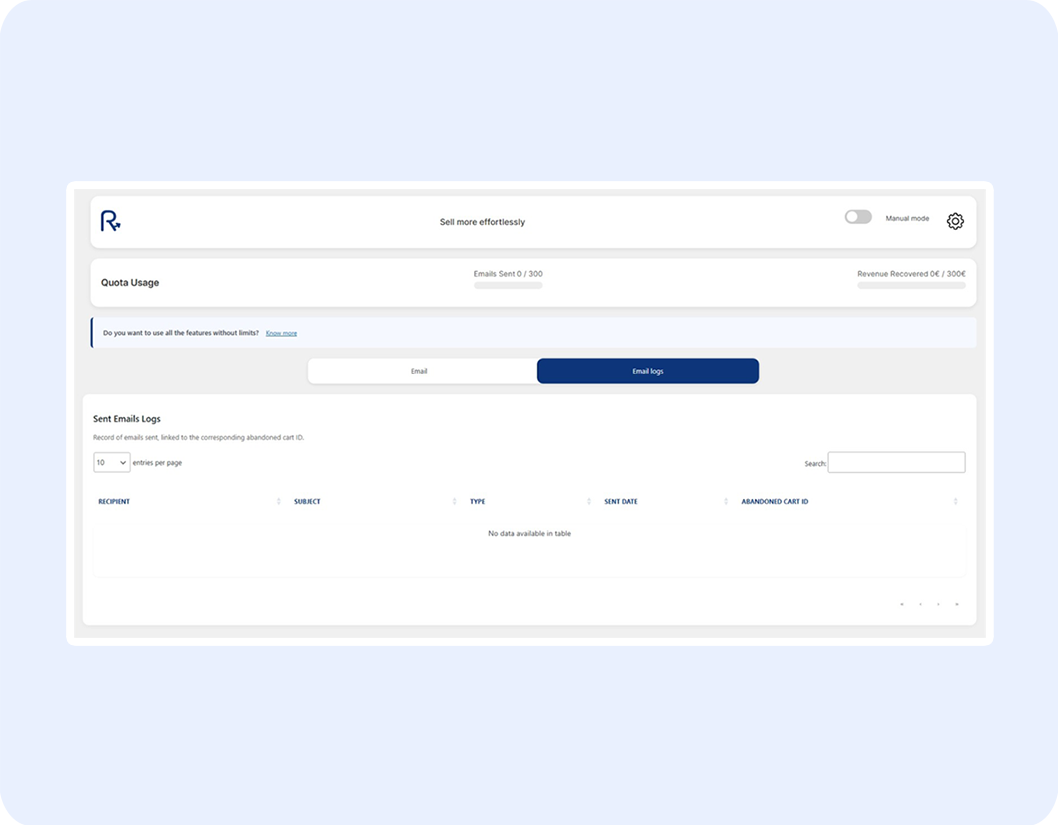
Task: Toggle the Manual mode switch
Action: 858,217
